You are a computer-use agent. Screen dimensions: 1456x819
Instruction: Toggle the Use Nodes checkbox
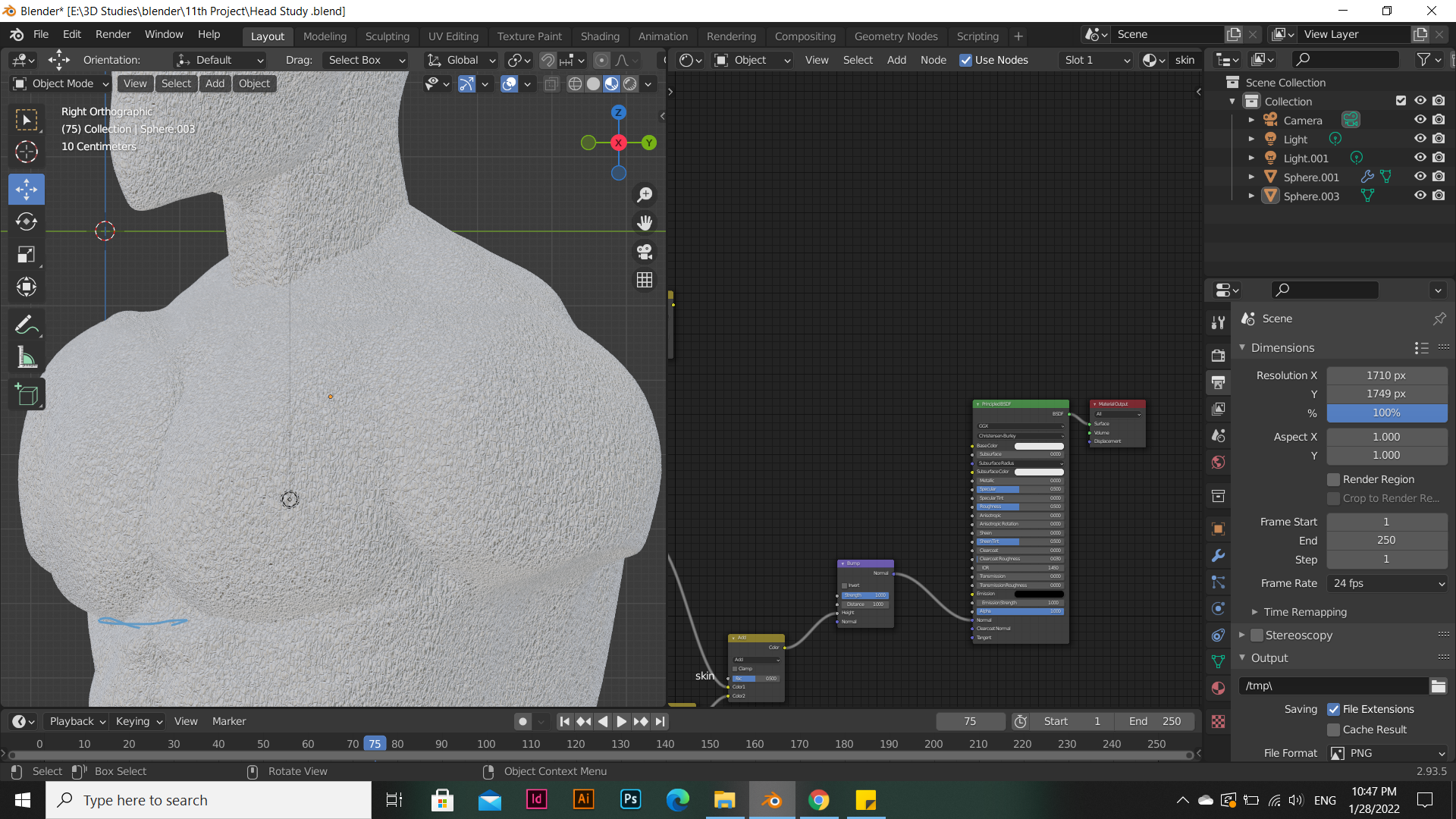point(965,60)
